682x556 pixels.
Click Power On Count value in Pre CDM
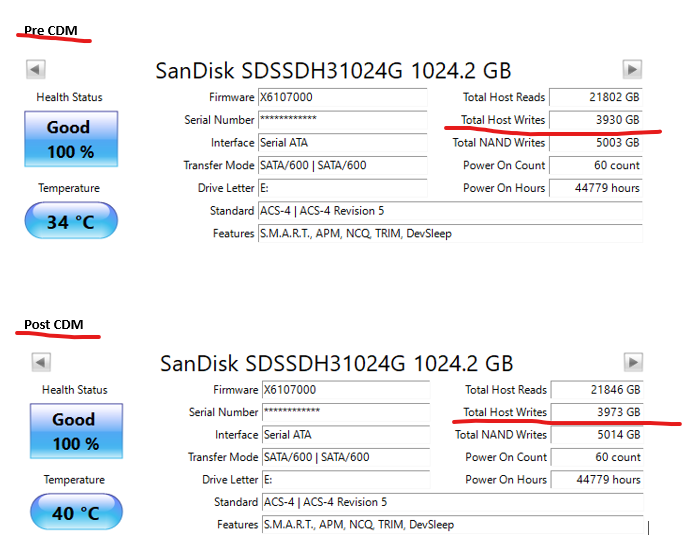596,165
